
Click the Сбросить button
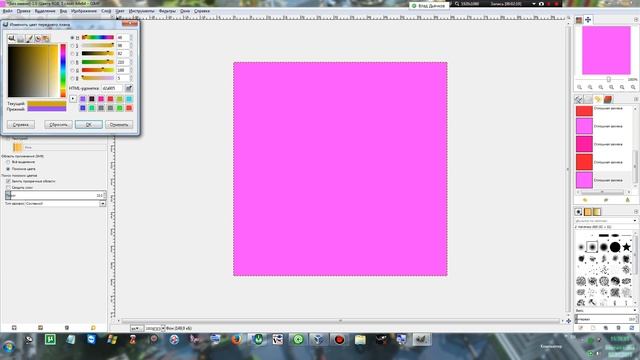(58, 124)
